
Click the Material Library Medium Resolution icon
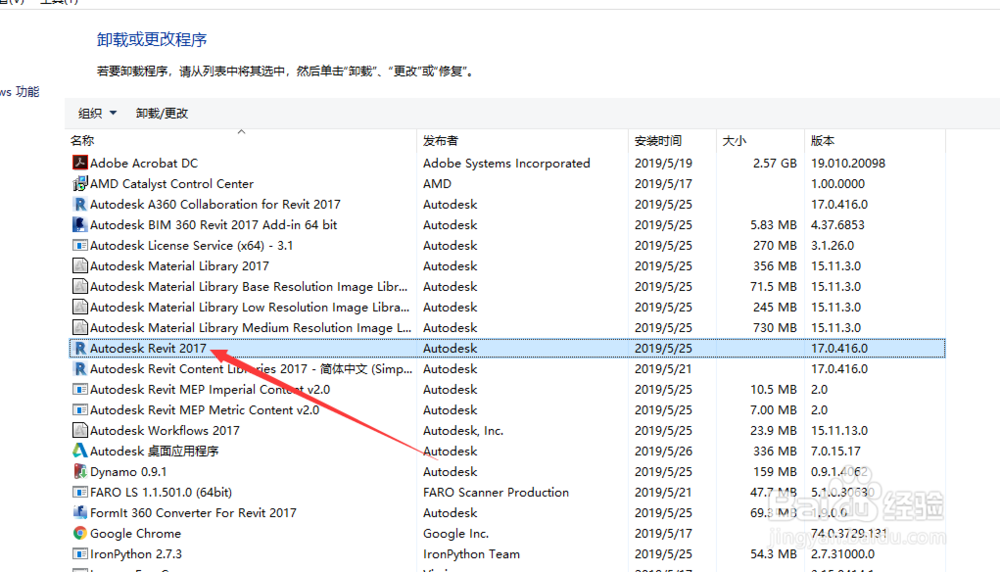[80, 327]
